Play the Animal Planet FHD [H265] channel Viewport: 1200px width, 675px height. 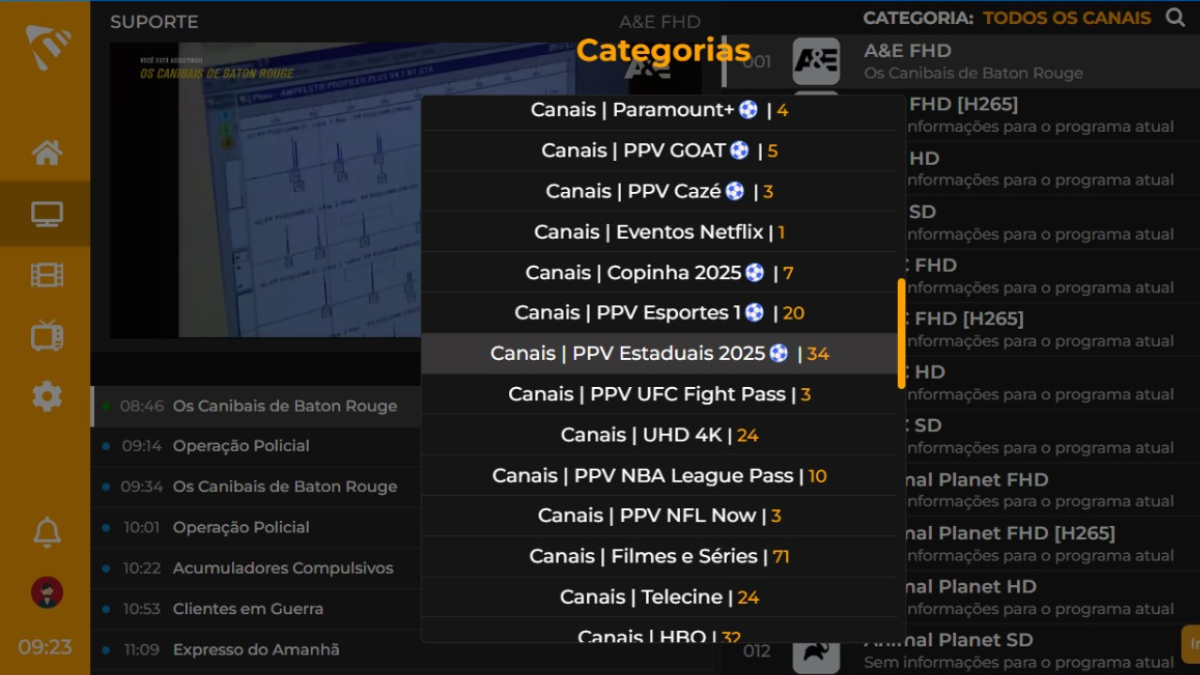click(1052, 543)
